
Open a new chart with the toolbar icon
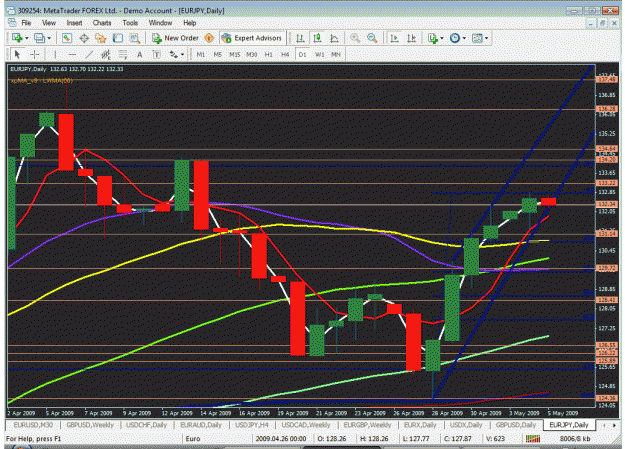(x=17, y=38)
